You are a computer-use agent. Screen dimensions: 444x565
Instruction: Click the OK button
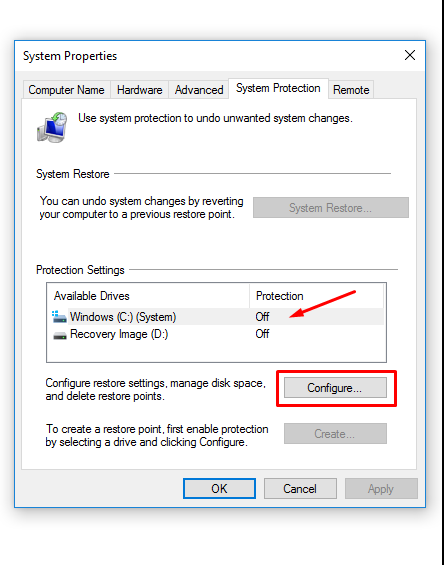pyautogui.click(x=219, y=489)
